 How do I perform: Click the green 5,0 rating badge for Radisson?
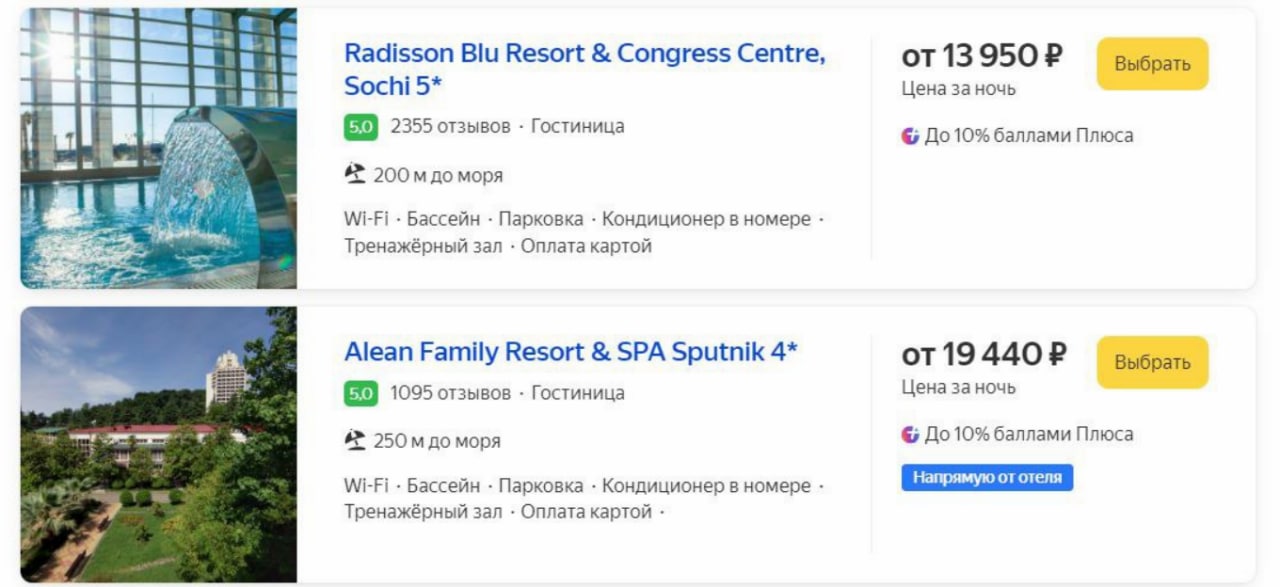coord(360,127)
